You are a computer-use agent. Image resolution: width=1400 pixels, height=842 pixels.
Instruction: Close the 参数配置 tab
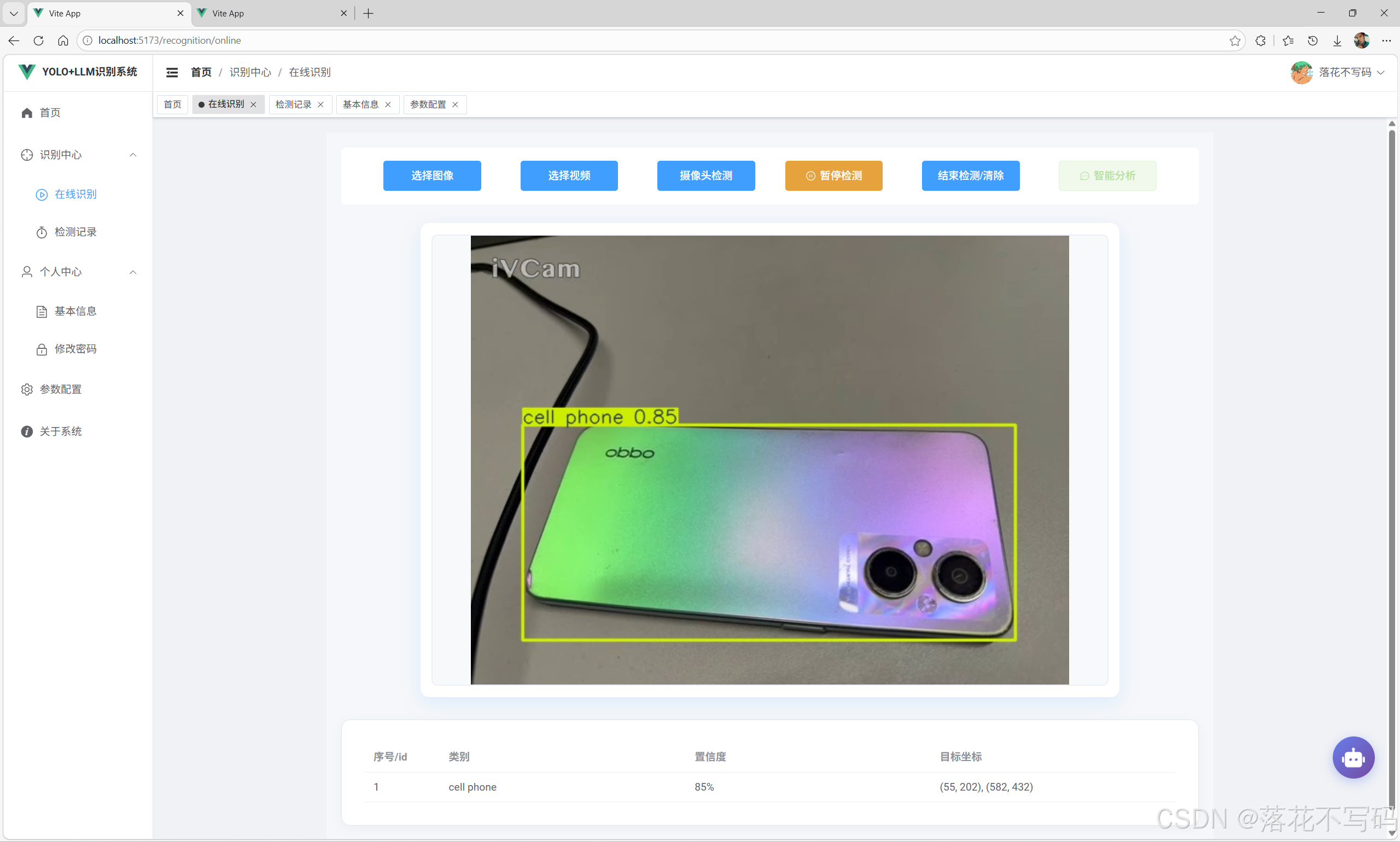coord(455,104)
